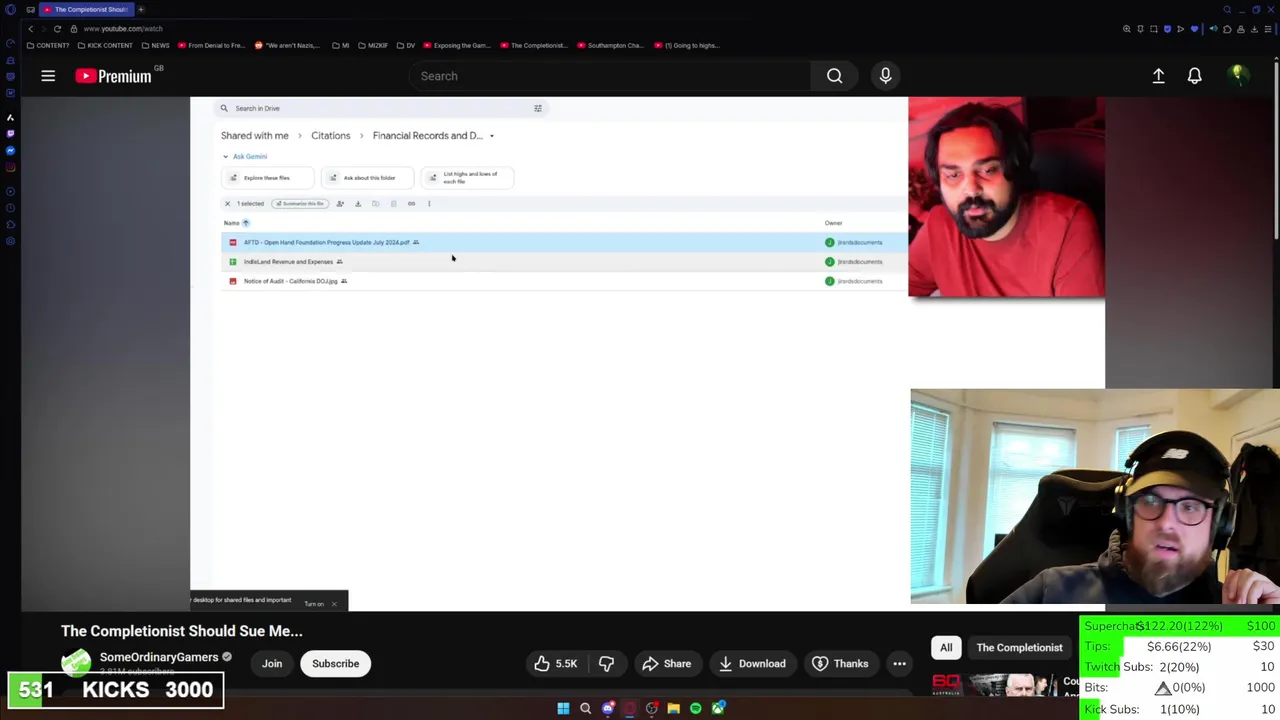Click the Drive share person-add icon
The width and height of the screenshot is (1280, 720).
(340, 204)
